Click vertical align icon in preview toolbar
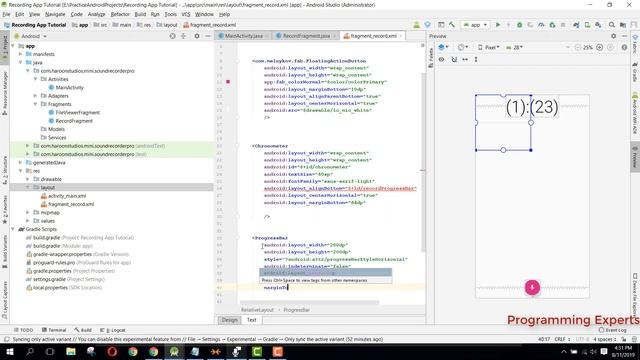The height and width of the screenshot is (360, 640). [476, 60]
